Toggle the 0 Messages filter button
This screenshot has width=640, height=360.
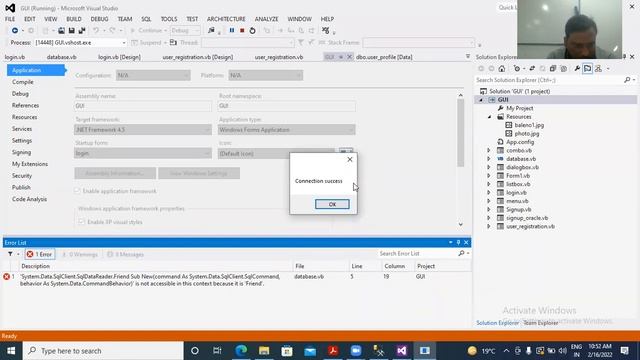(125, 254)
